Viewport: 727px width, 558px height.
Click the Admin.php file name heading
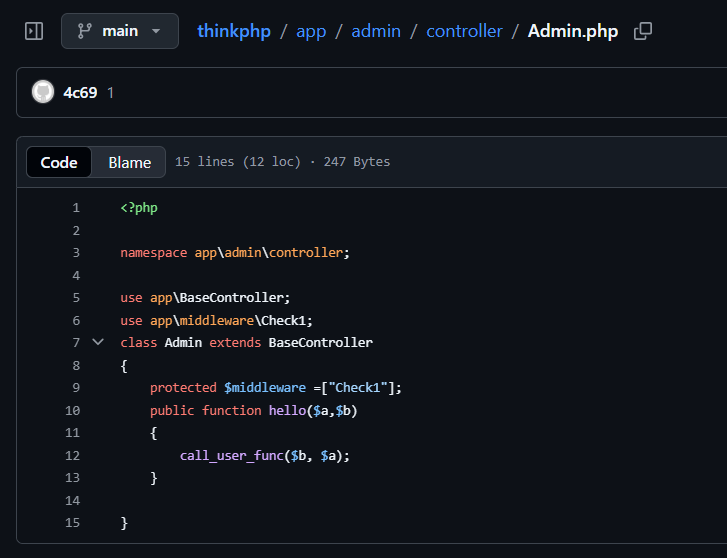[x=572, y=31]
